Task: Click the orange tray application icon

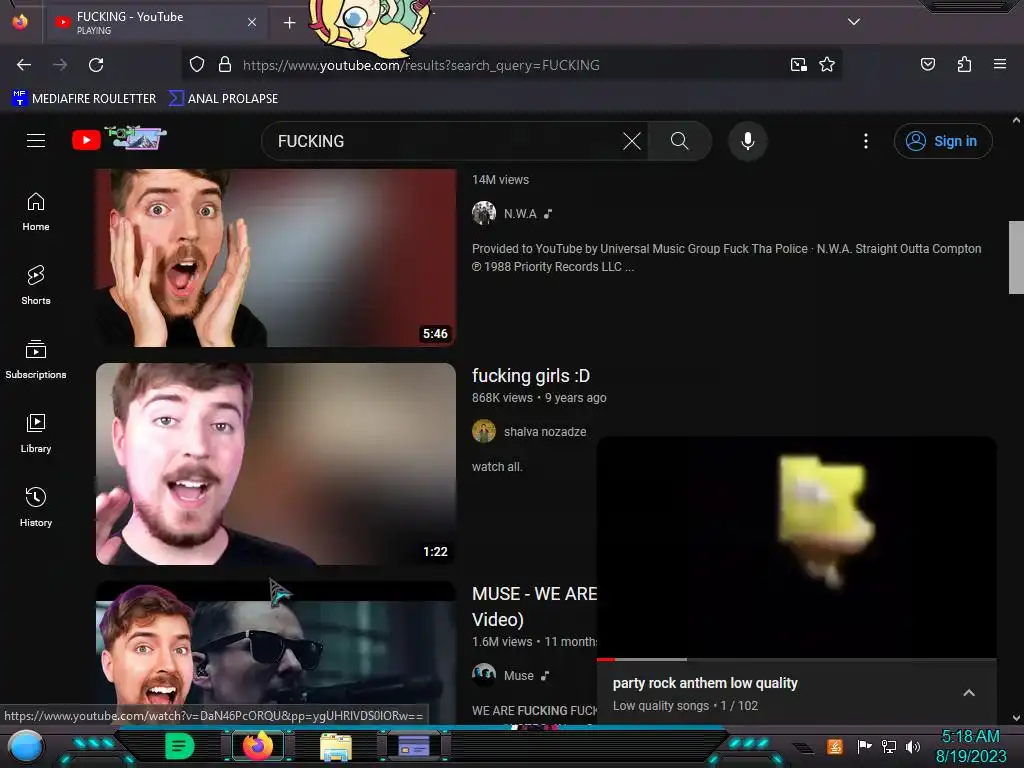Action: [x=835, y=746]
